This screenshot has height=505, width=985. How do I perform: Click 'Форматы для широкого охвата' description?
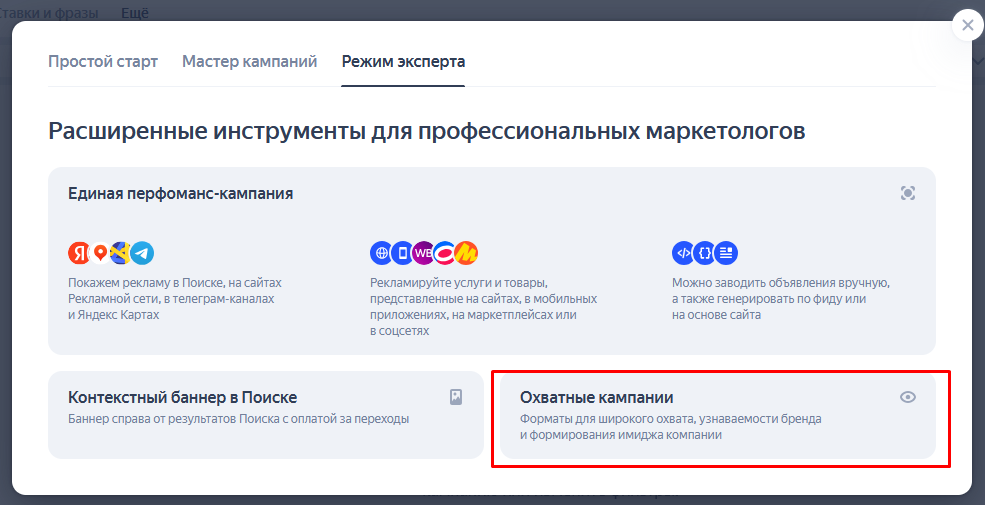[x=671, y=426]
